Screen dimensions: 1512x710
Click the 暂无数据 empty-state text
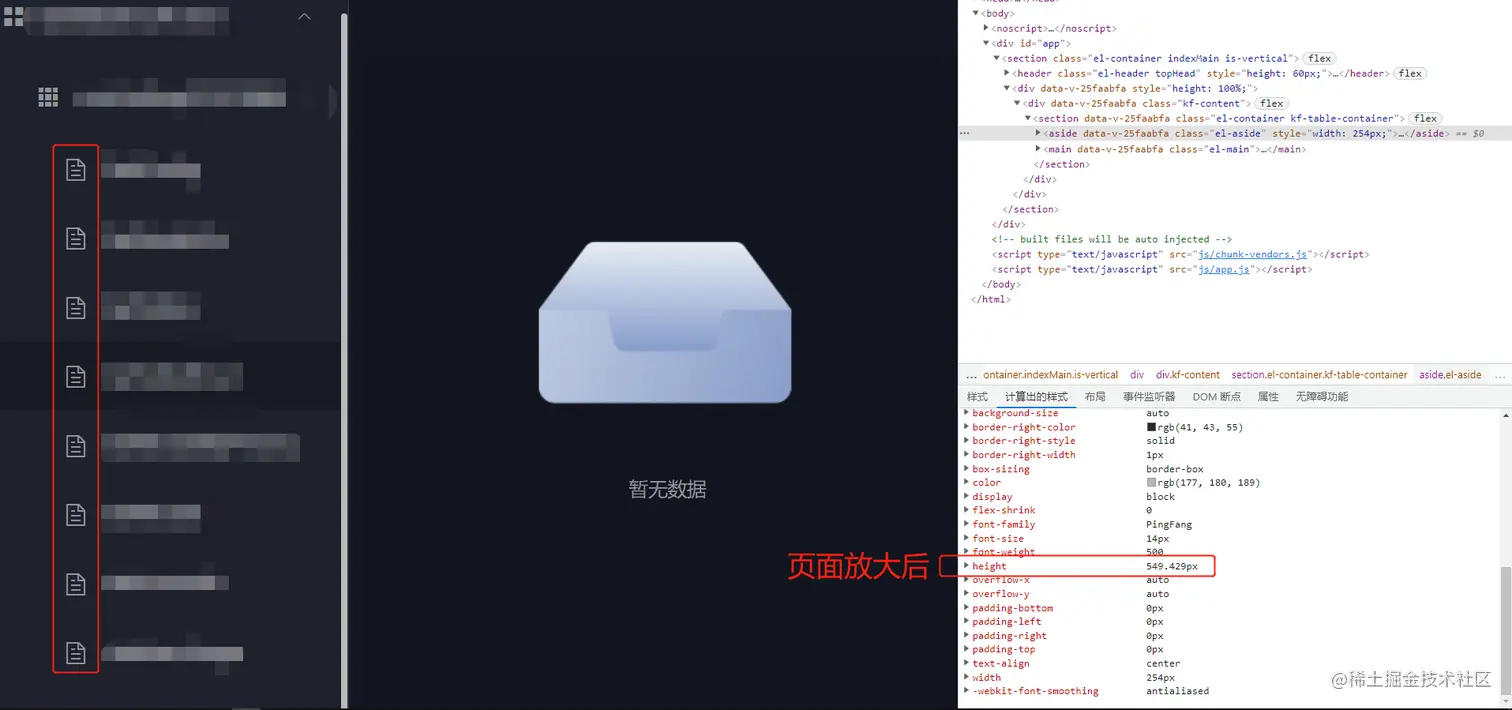tap(667, 489)
